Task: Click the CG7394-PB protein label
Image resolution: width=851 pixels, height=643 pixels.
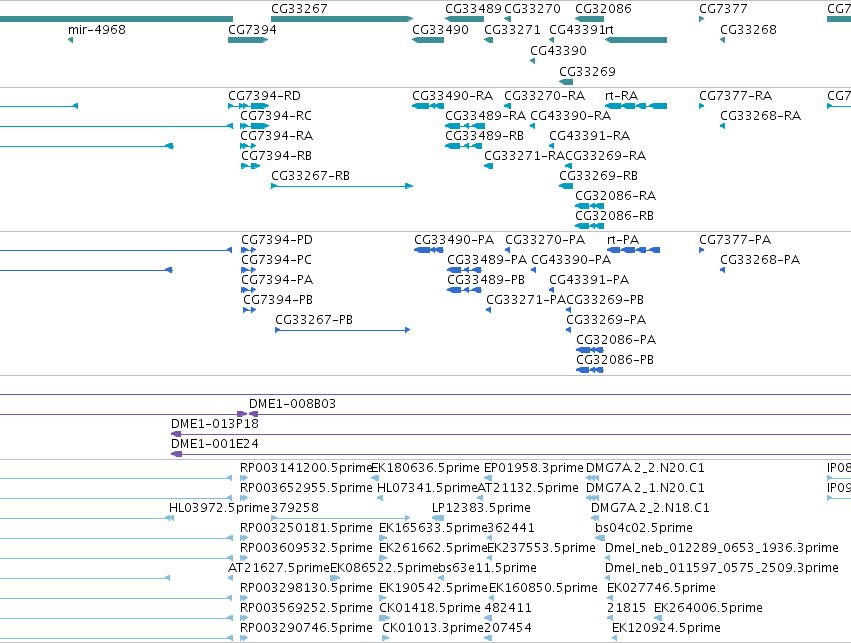Action: 278,301
